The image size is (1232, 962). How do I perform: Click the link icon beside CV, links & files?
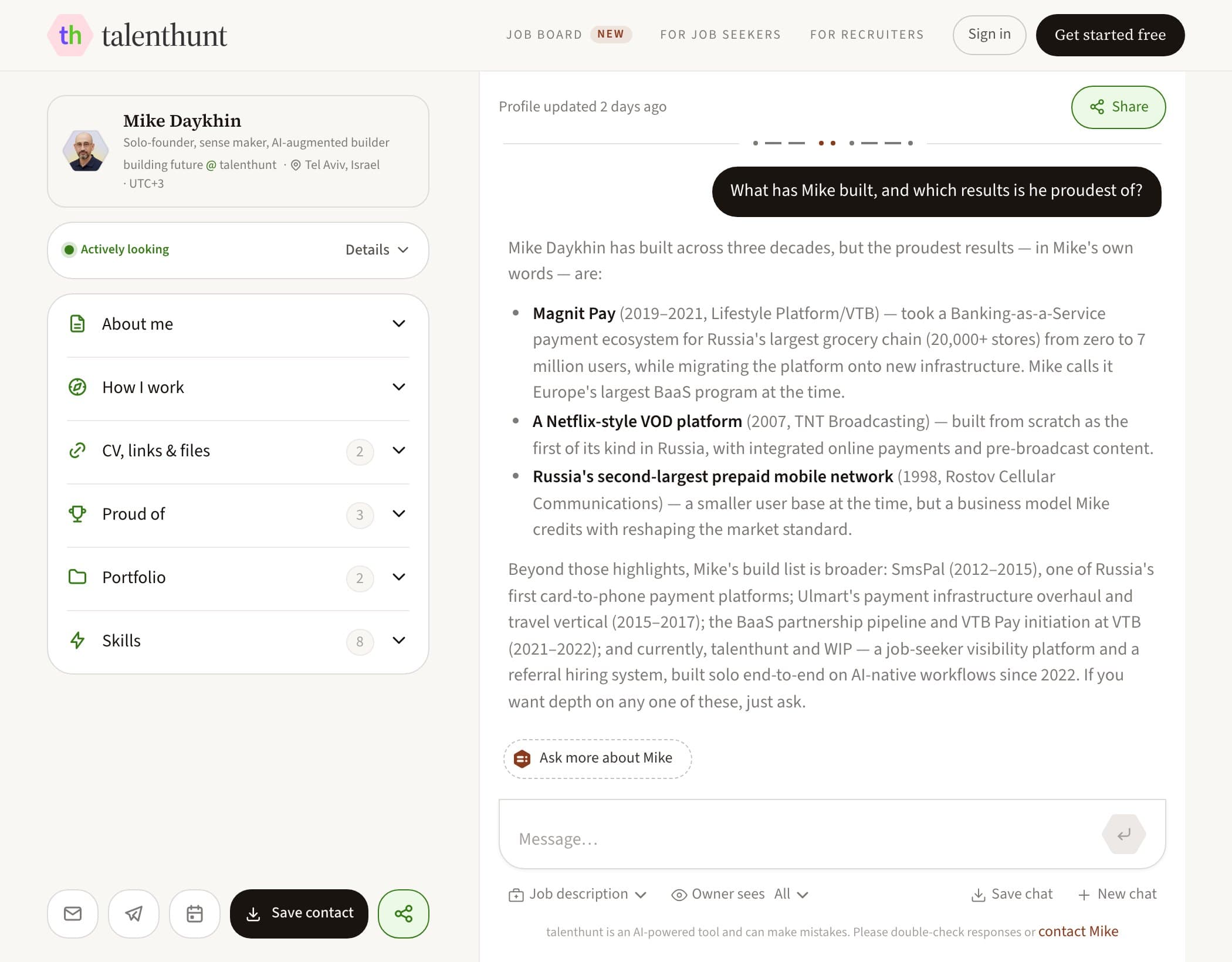click(x=77, y=450)
